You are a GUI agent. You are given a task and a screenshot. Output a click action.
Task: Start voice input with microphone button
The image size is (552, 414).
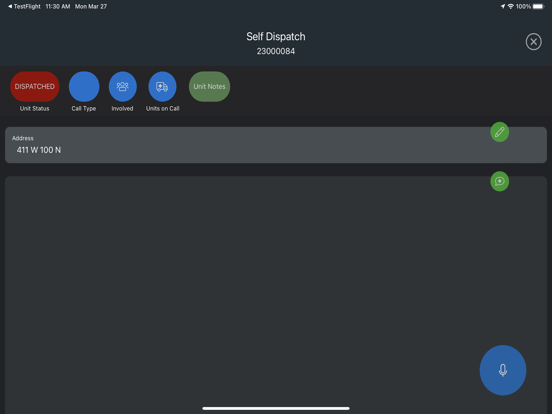click(503, 370)
